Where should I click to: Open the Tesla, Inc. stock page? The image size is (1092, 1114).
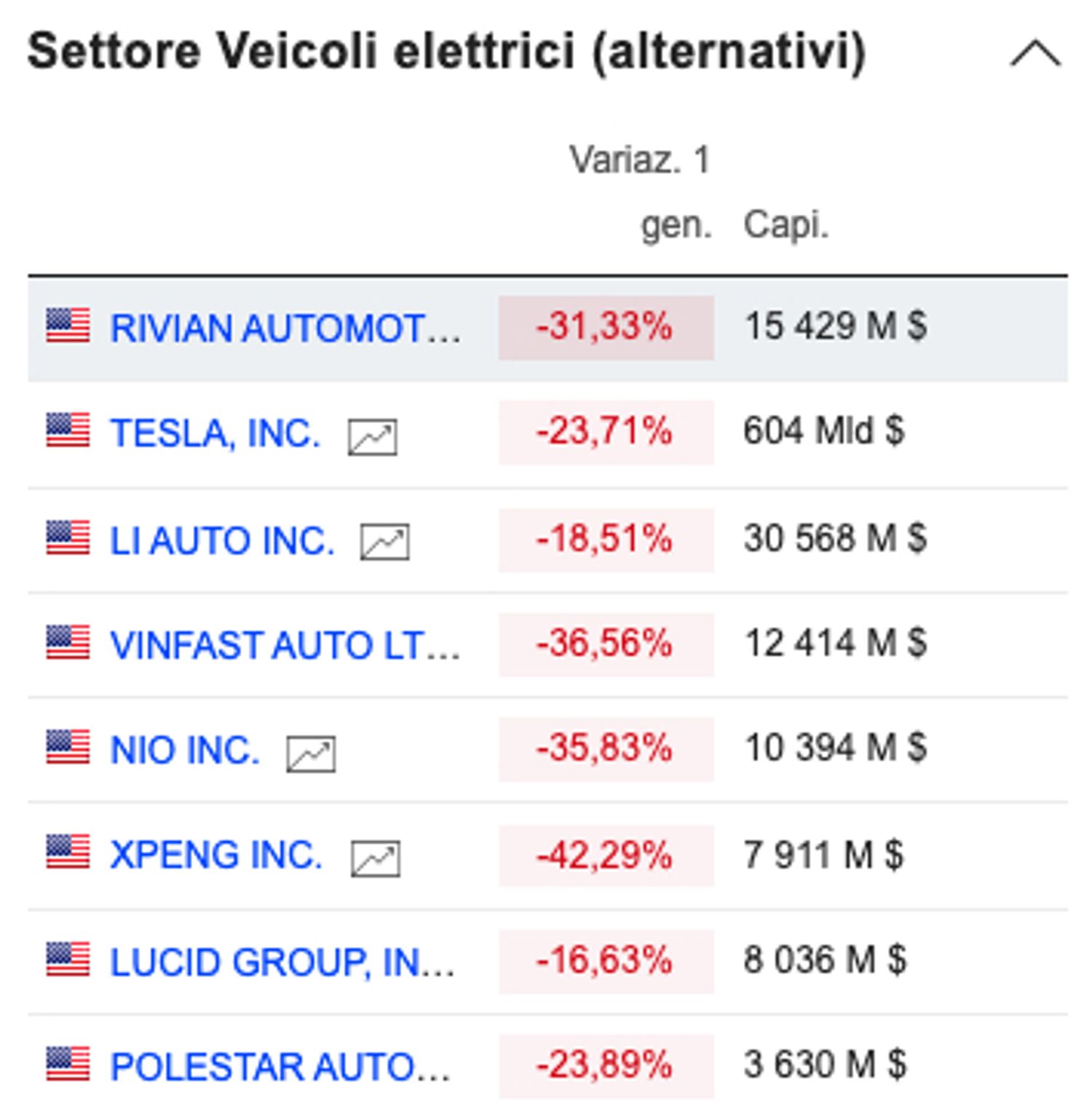(x=215, y=433)
